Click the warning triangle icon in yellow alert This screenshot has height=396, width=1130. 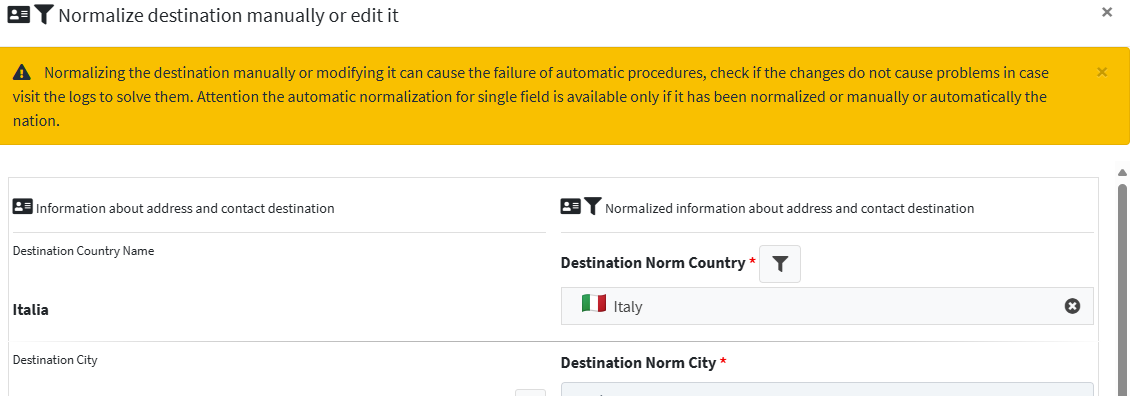click(x=22, y=72)
